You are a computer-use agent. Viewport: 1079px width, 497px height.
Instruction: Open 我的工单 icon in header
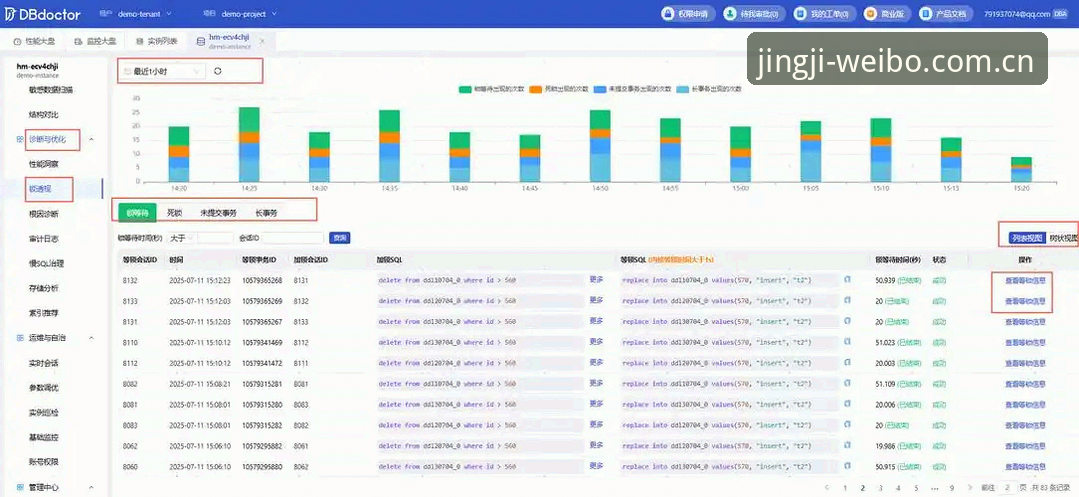point(799,14)
